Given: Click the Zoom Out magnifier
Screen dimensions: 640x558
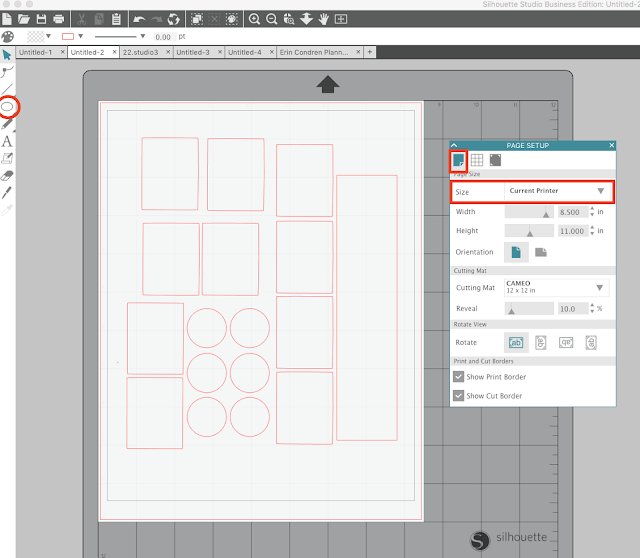Looking at the screenshot, I should click(x=271, y=19).
